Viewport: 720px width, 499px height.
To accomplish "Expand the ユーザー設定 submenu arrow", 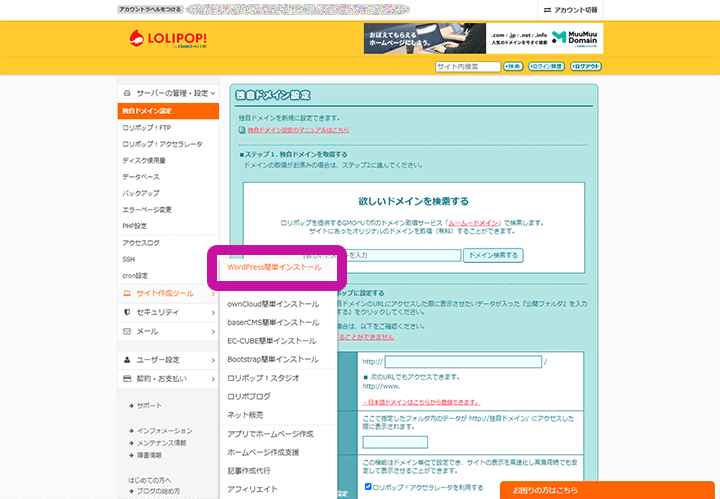I will 213,359.
